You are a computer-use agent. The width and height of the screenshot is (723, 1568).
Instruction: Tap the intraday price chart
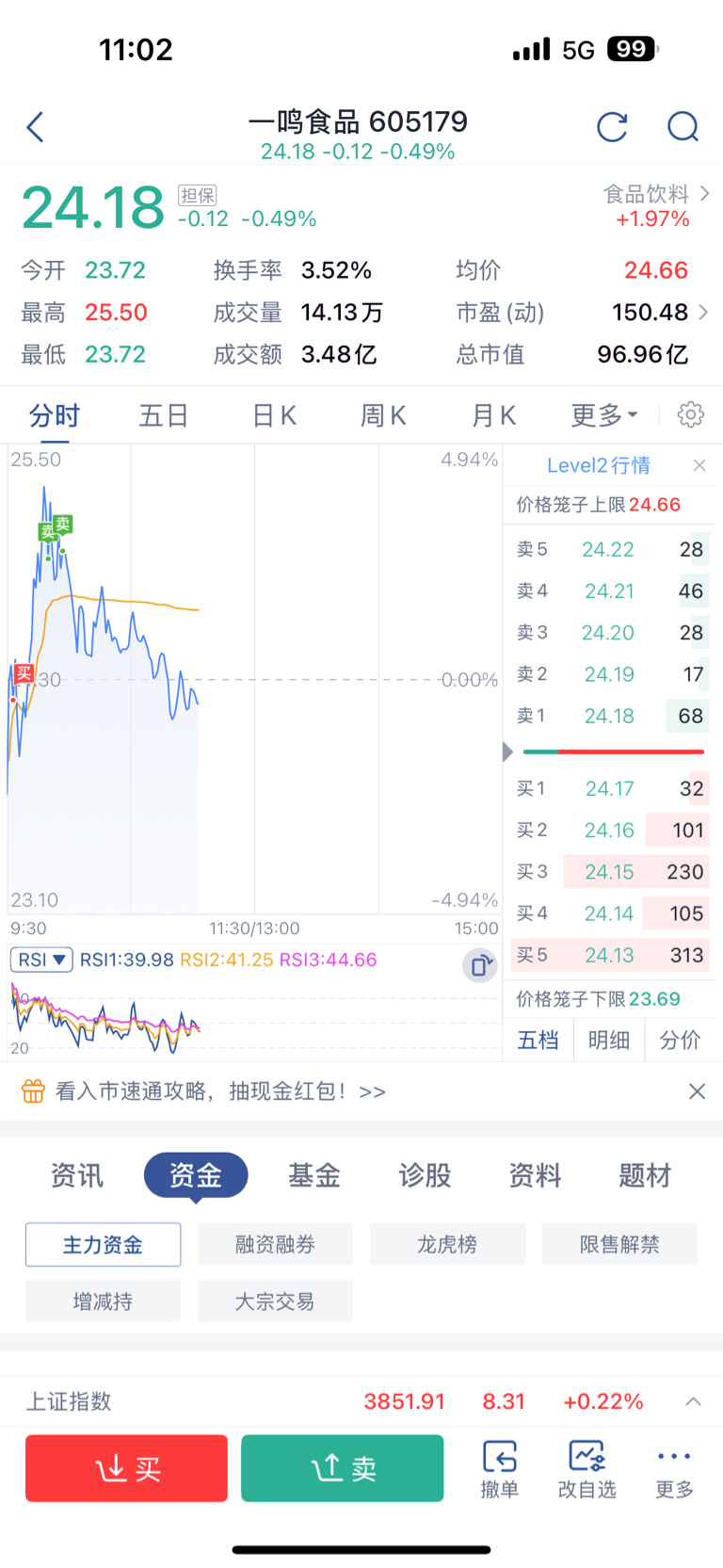[x=254, y=679]
